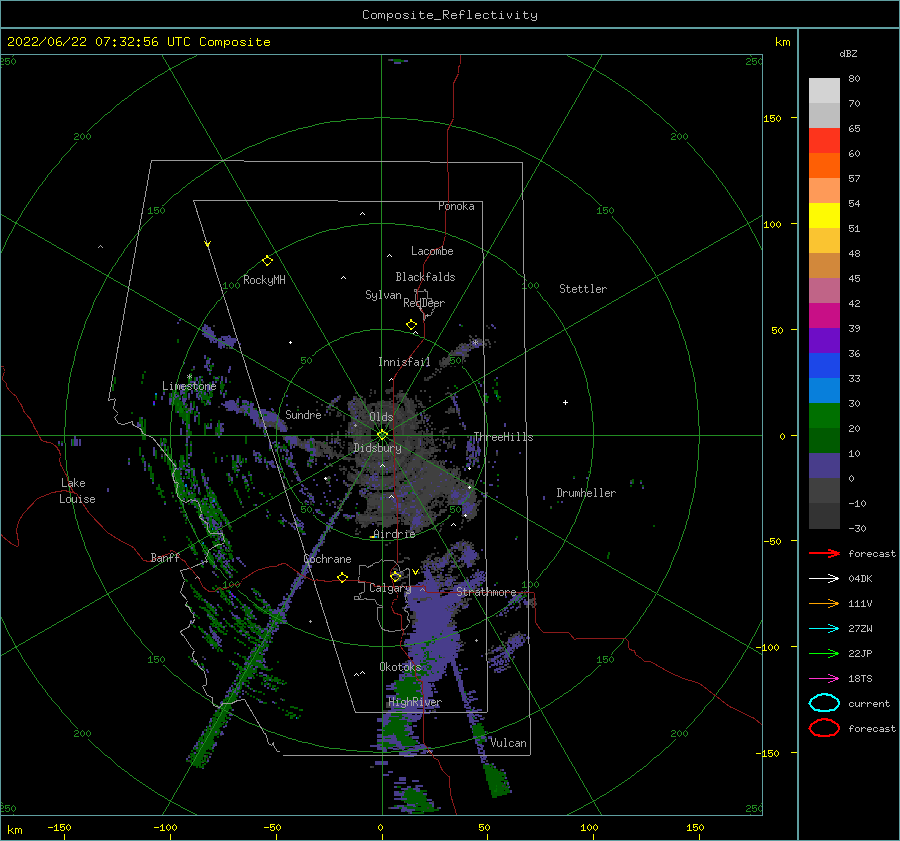Click the yellow diamond marker near RockyMH

click(267, 261)
